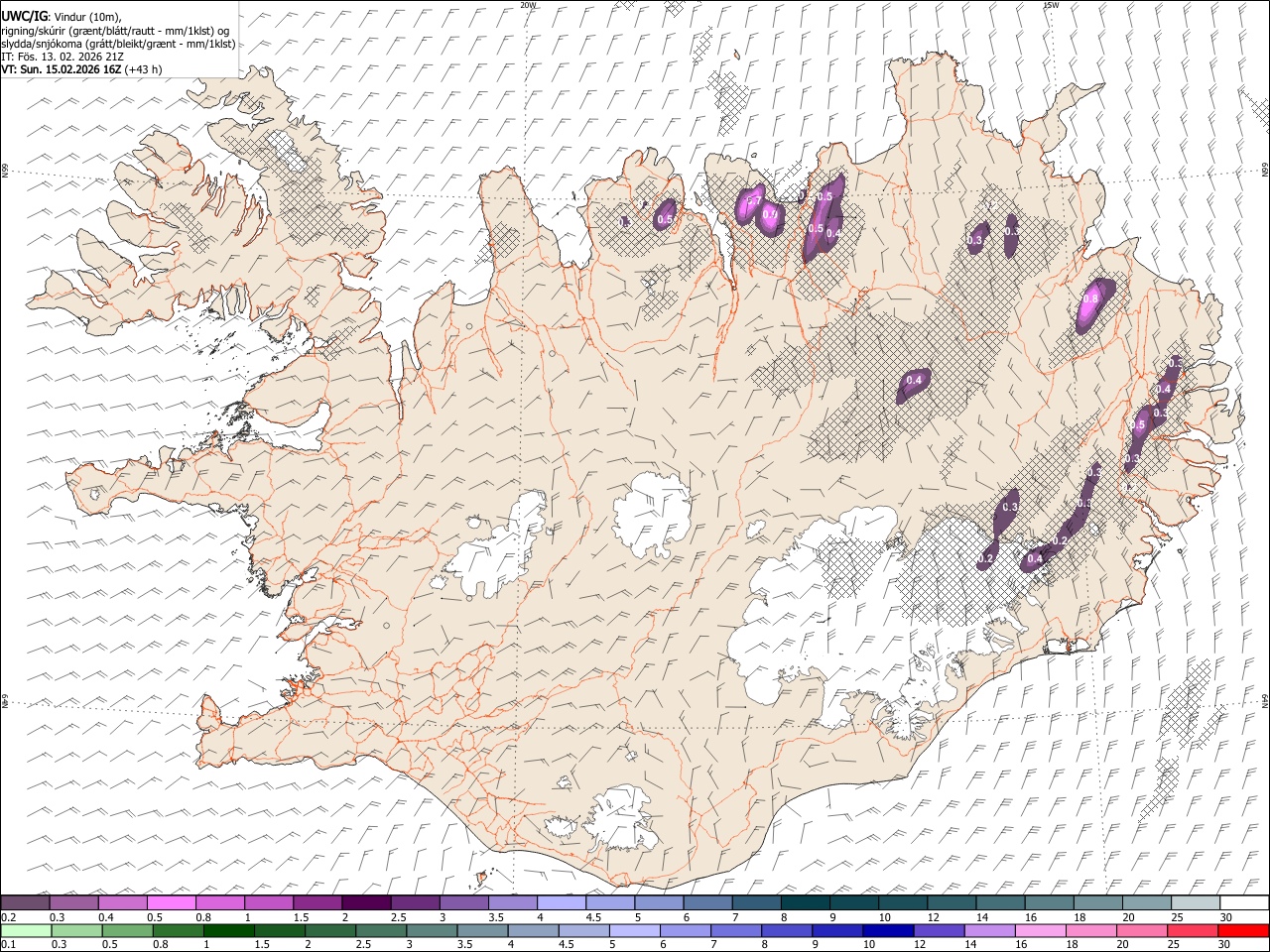This screenshot has height=952, width=1270.
Task: Pick the dark purple upper swatch between 2 and 2.5
Action: [x=366, y=903]
